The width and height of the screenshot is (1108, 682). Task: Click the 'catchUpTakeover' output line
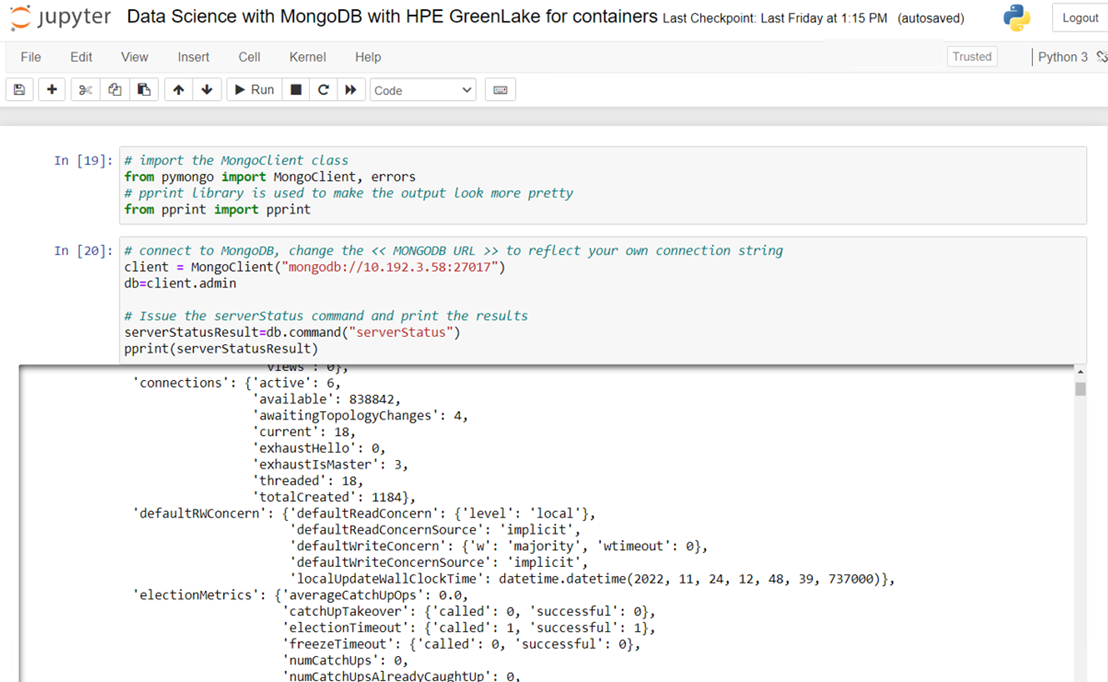[x=468, y=611]
